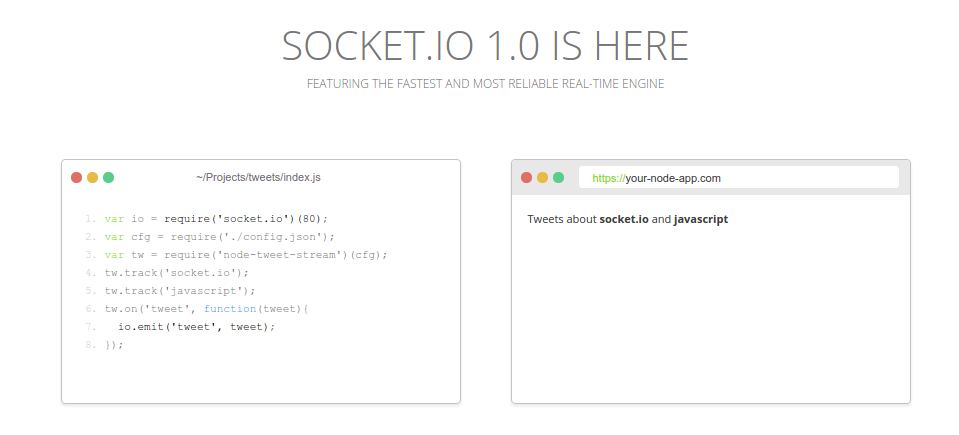Click the real-time engine subtitle text

(485, 84)
